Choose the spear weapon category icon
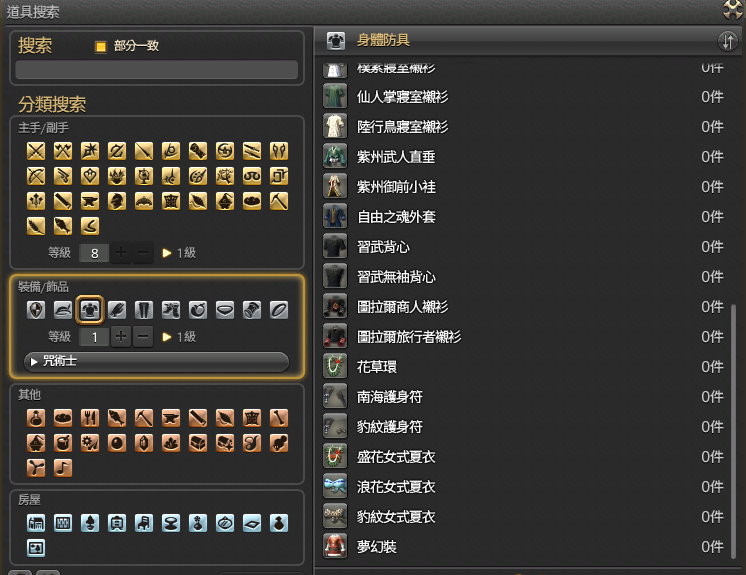746x575 pixels. [x=144, y=151]
